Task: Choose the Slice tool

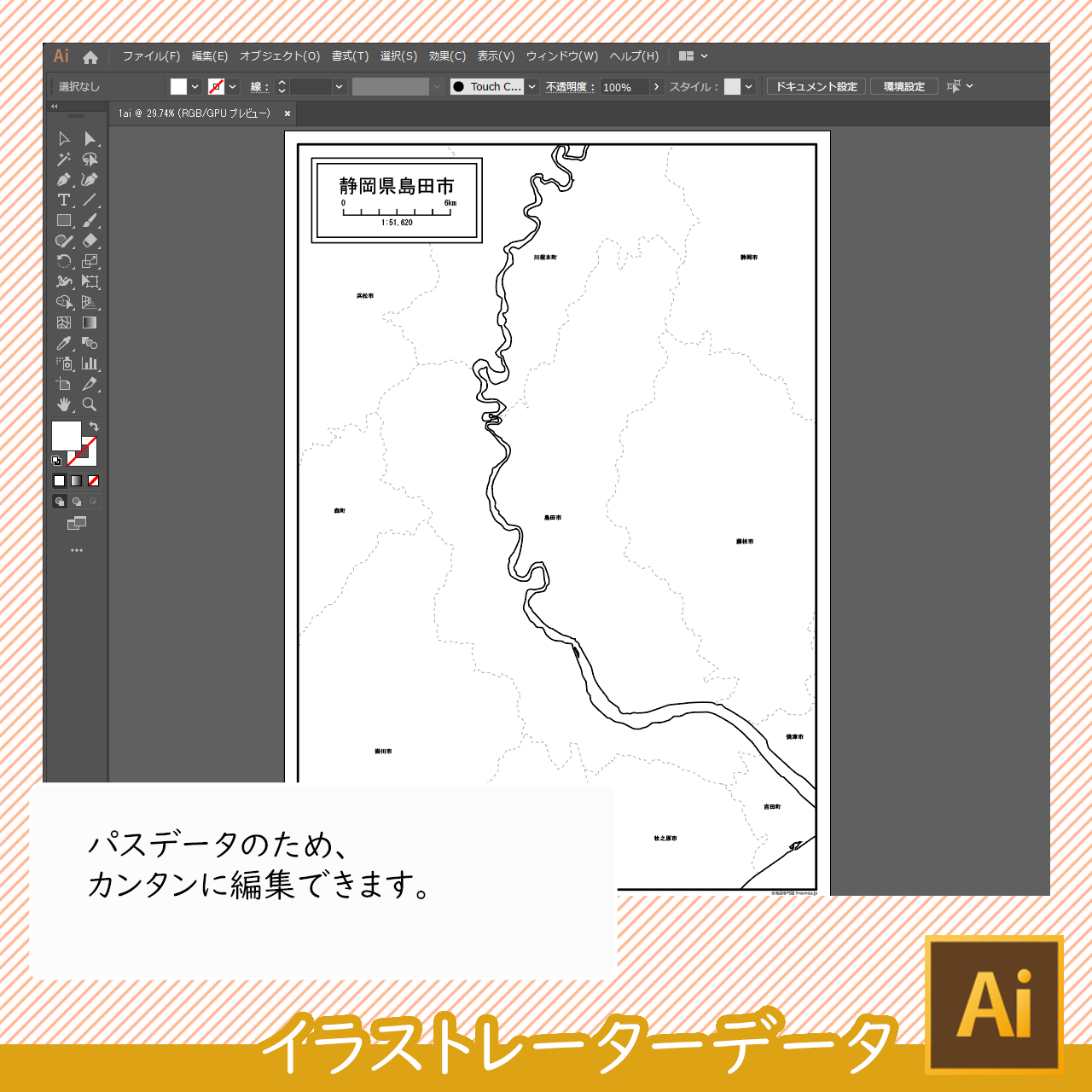Action: click(90, 384)
